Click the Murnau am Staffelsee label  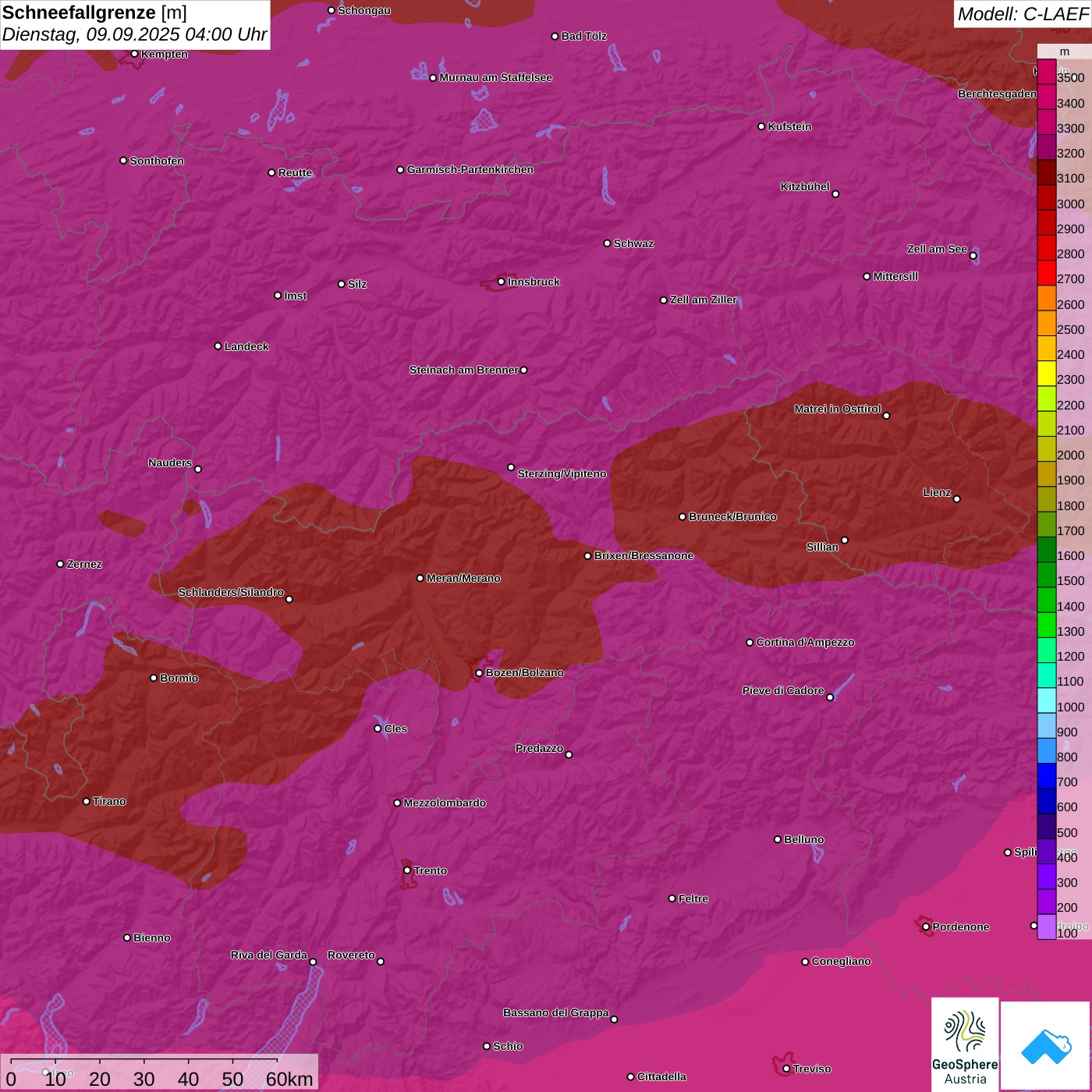coord(495,77)
